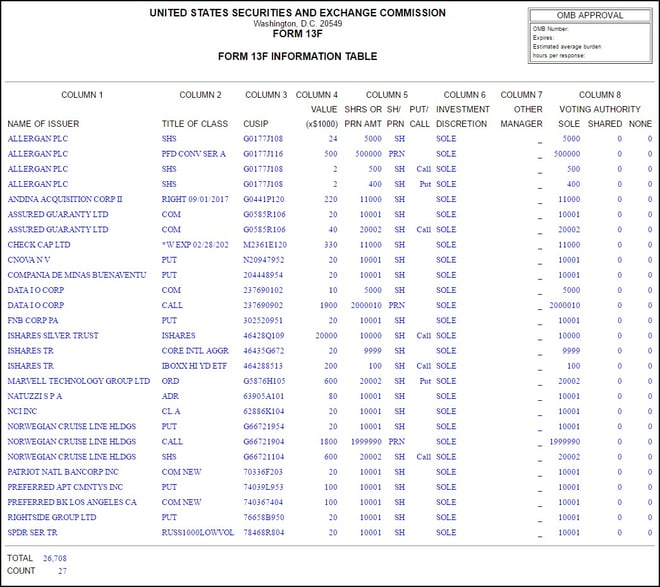Select the Estimated average burden label

[x=567, y=47]
